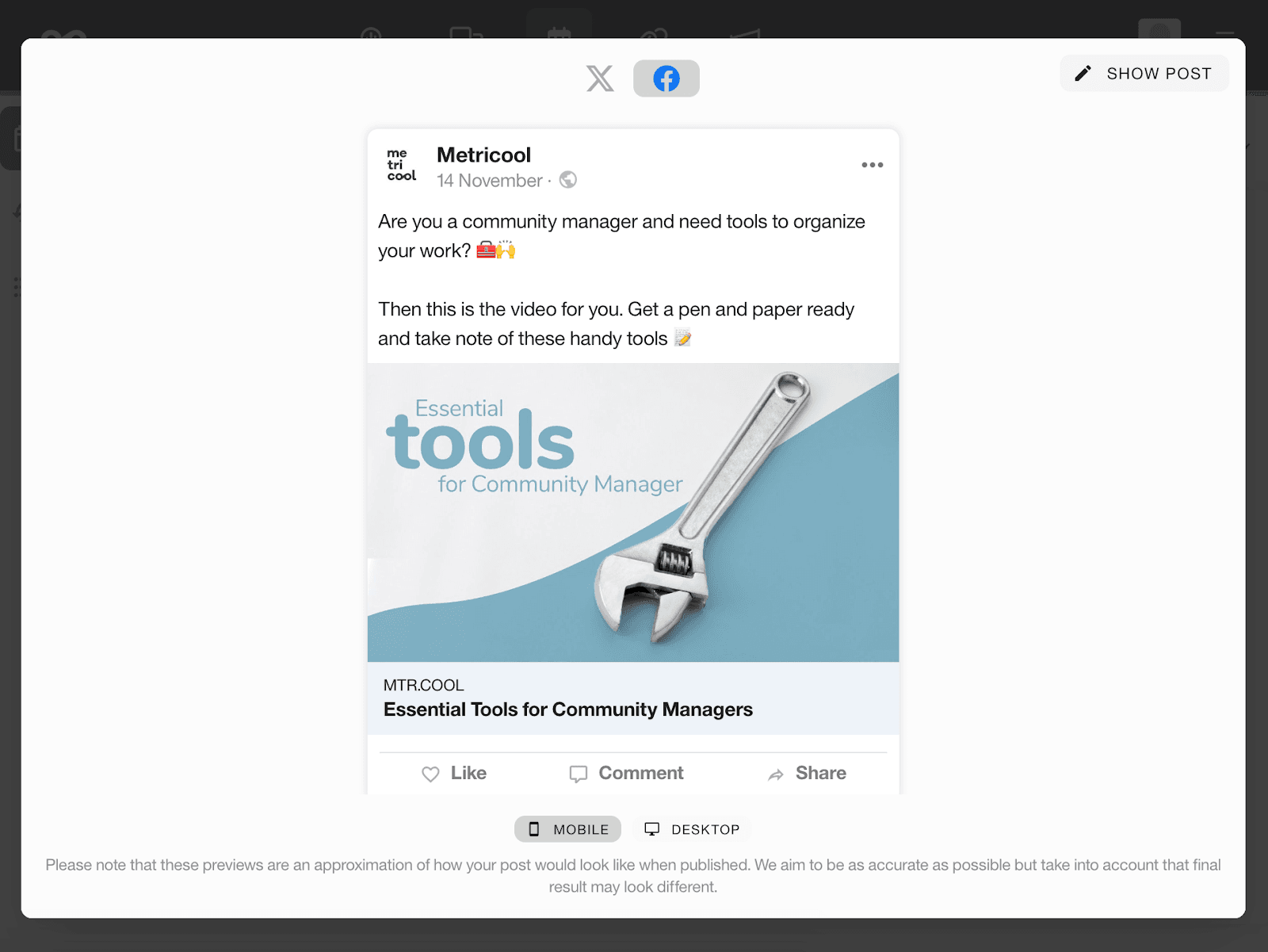The width and height of the screenshot is (1268, 952).
Task: Click Share on the post preview
Action: (x=806, y=773)
